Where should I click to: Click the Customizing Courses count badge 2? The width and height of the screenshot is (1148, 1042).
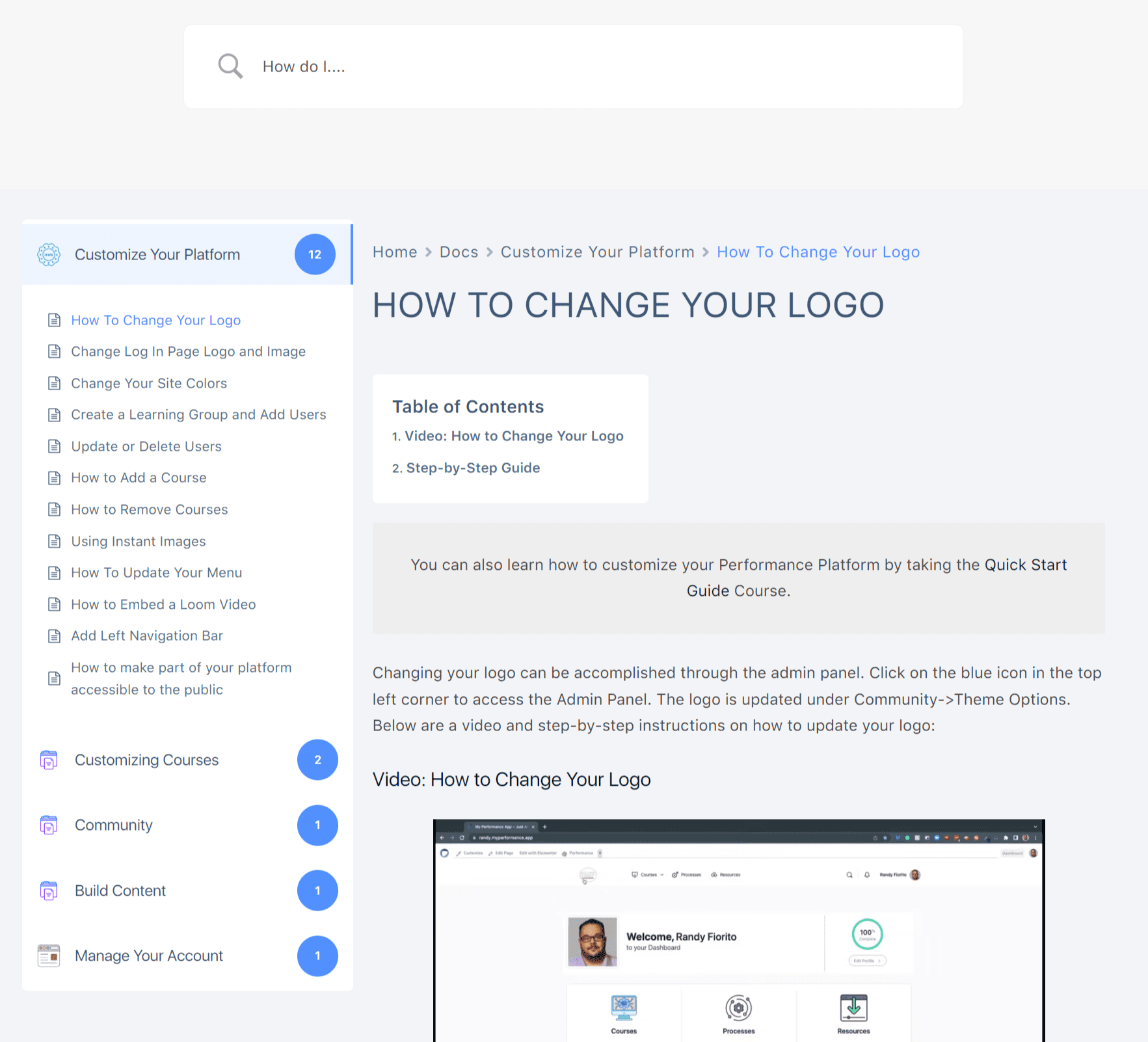317,760
